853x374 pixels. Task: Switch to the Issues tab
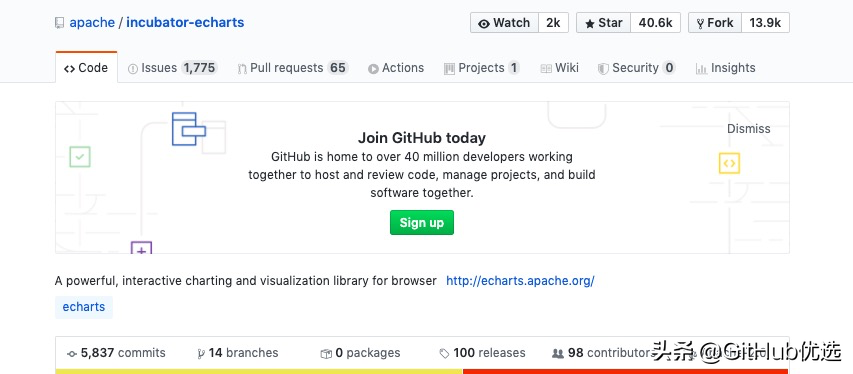[172, 68]
